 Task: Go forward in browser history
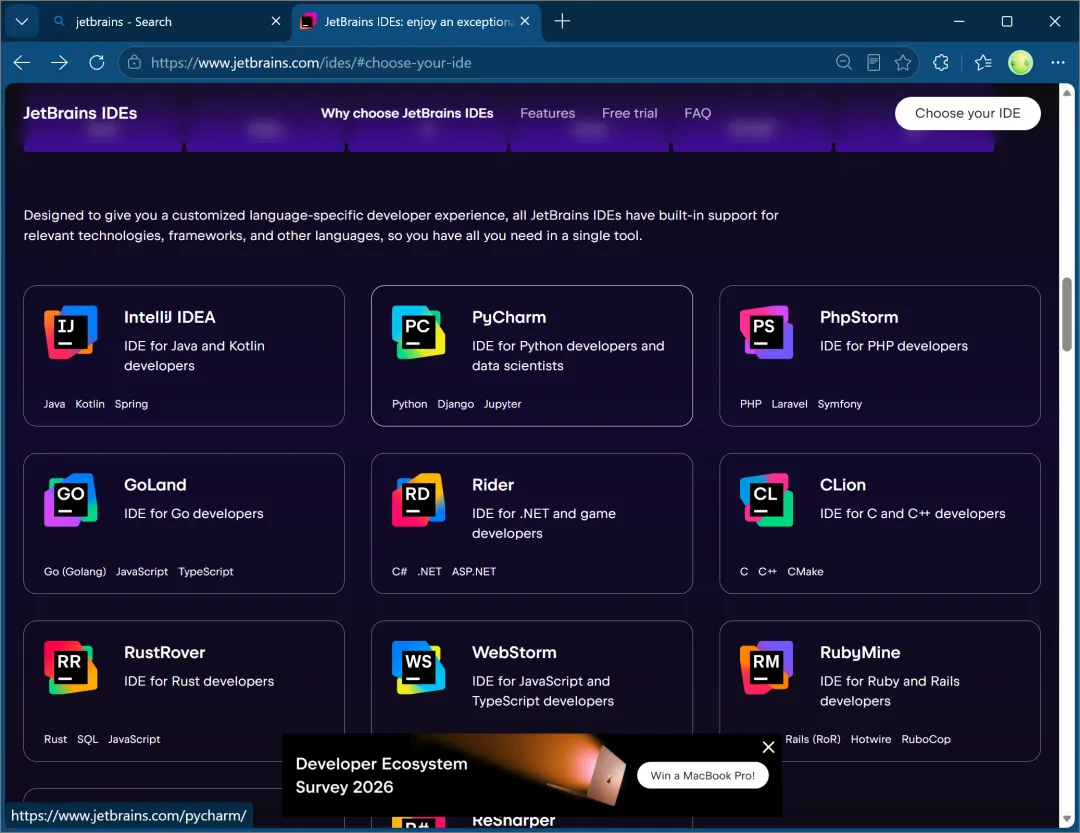(59, 63)
